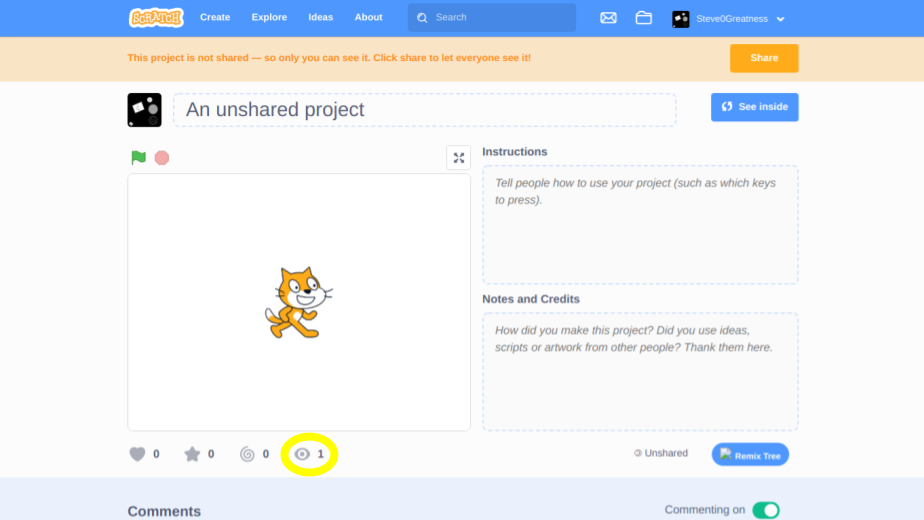The width and height of the screenshot is (924, 520).
Task: Go to Scratch home via logo
Action: pyautogui.click(x=156, y=18)
